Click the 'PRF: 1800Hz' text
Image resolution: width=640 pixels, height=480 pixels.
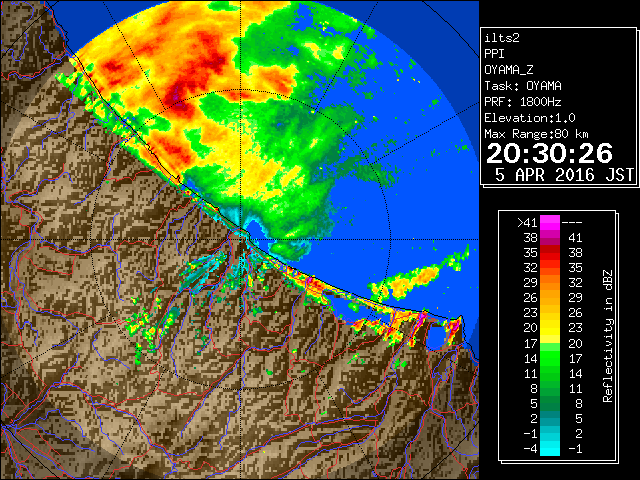point(523,102)
